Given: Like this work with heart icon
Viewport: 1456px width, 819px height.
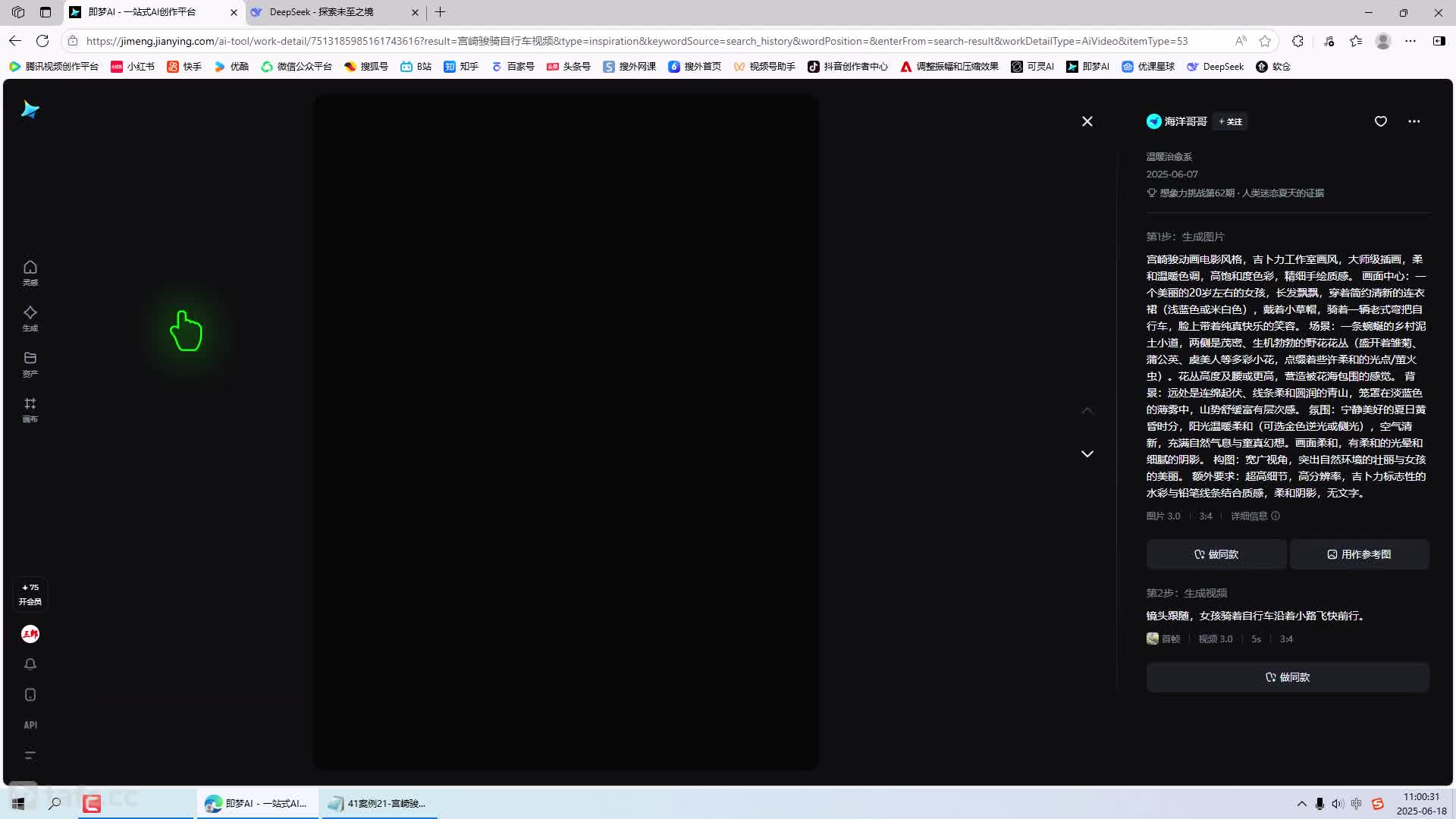Looking at the screenshot, I should [x=1381, y=121].
